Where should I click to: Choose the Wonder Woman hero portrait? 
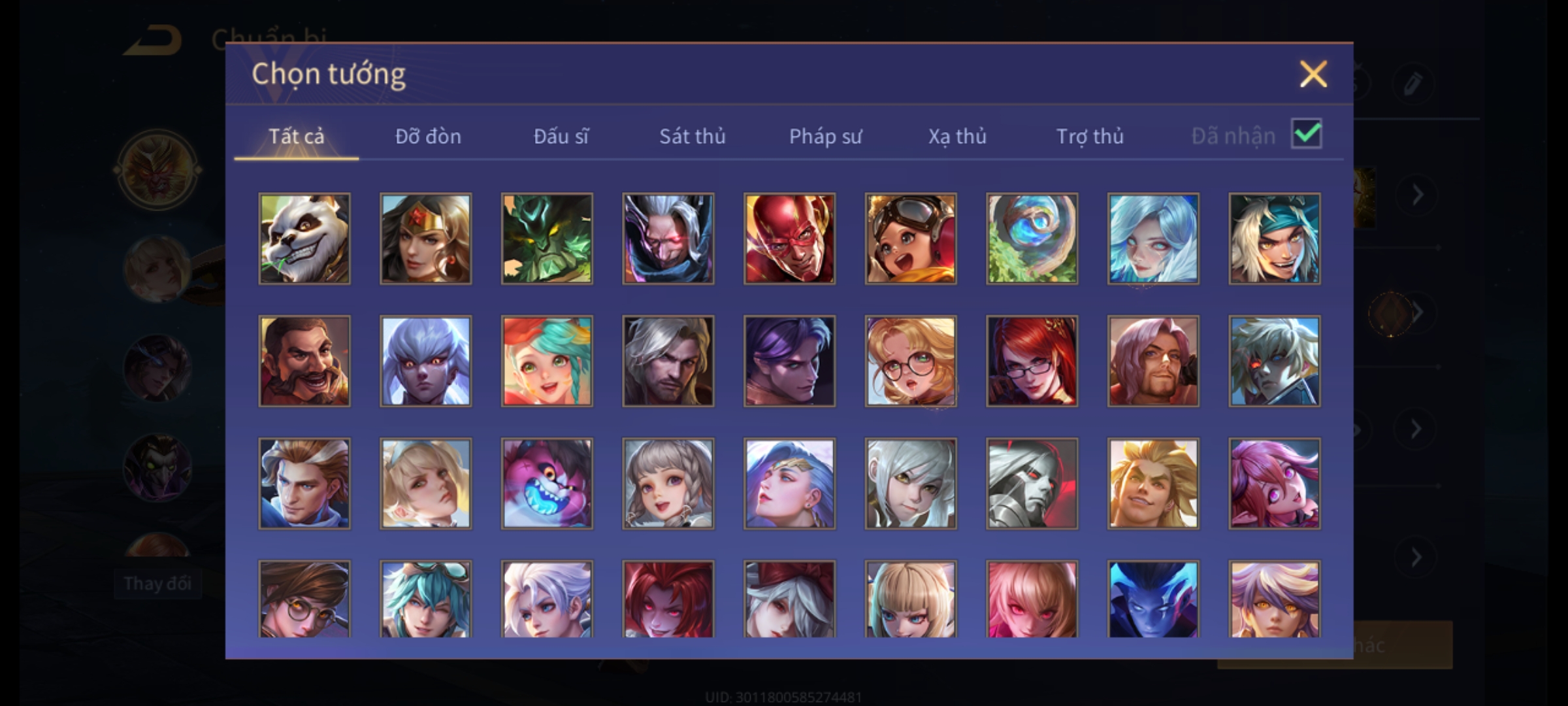pyautogui.click(x=426, y=239)
